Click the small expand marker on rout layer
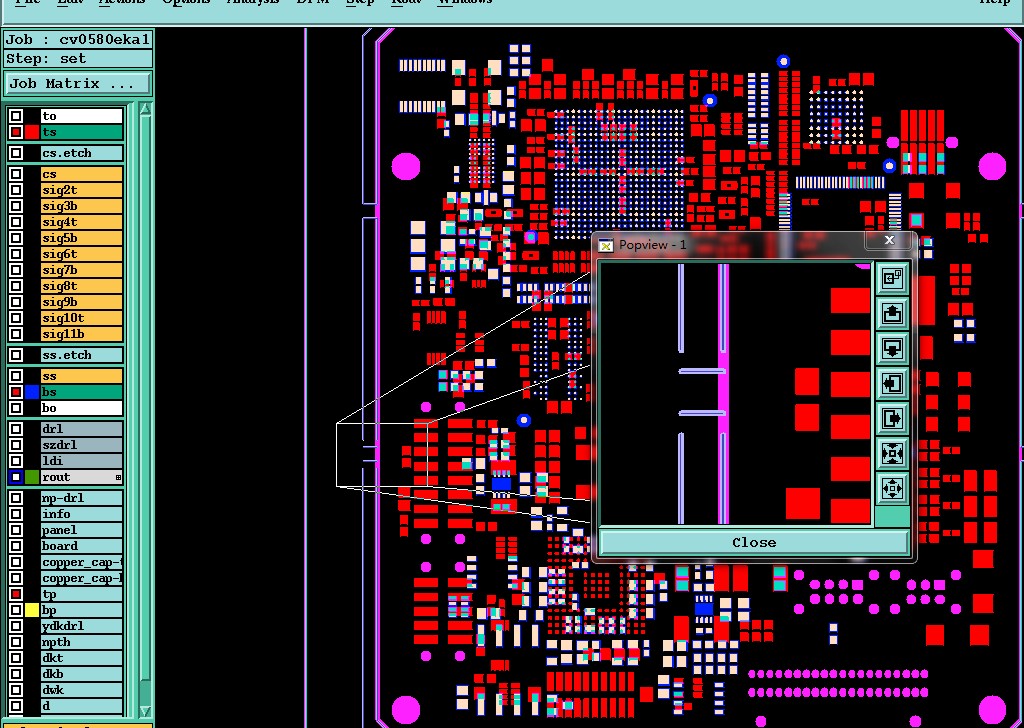The image size is (1024, 728). pyautogui.click(x=118, y=478)
